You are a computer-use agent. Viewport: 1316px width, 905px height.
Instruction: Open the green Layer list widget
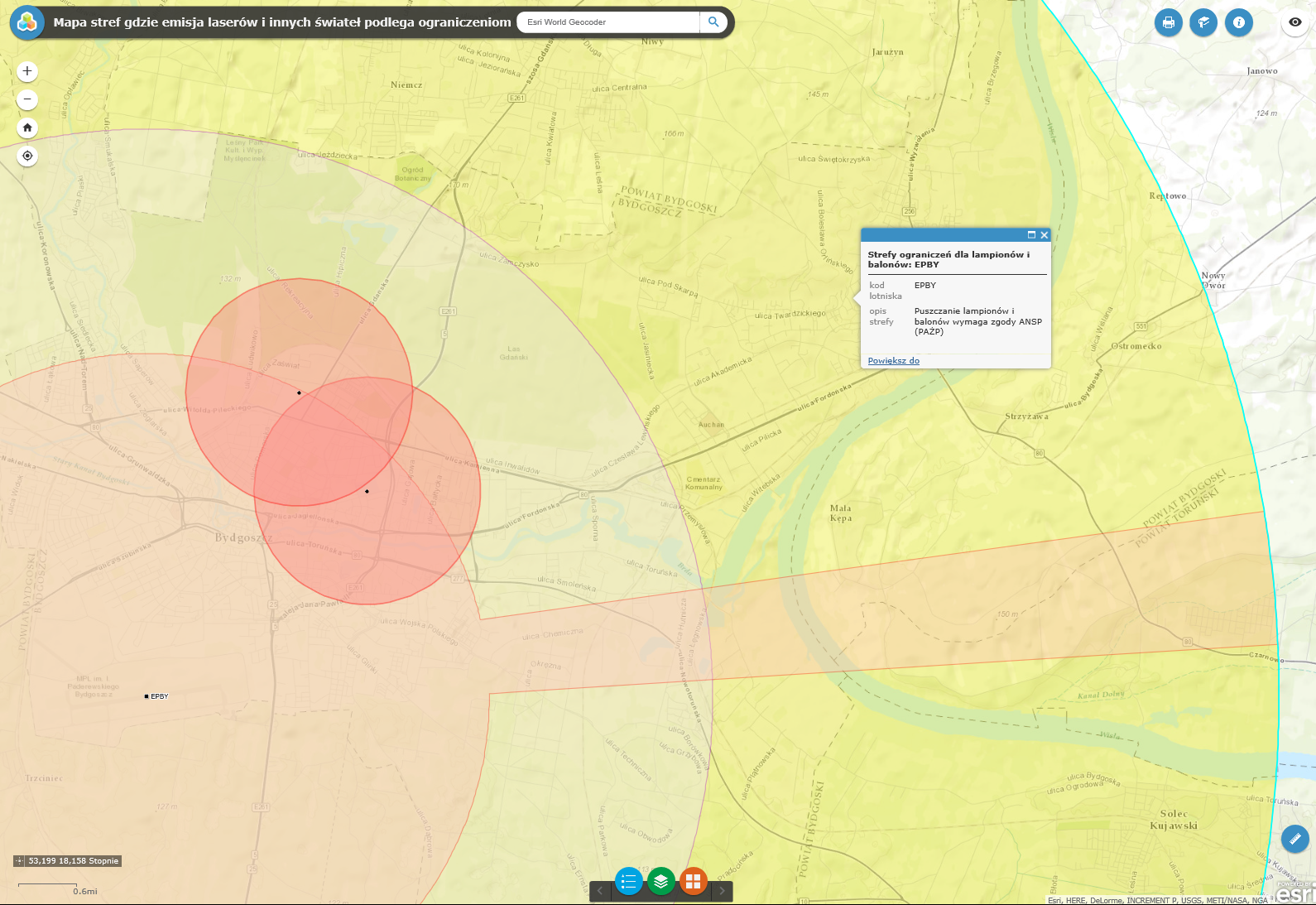point(660,881)
